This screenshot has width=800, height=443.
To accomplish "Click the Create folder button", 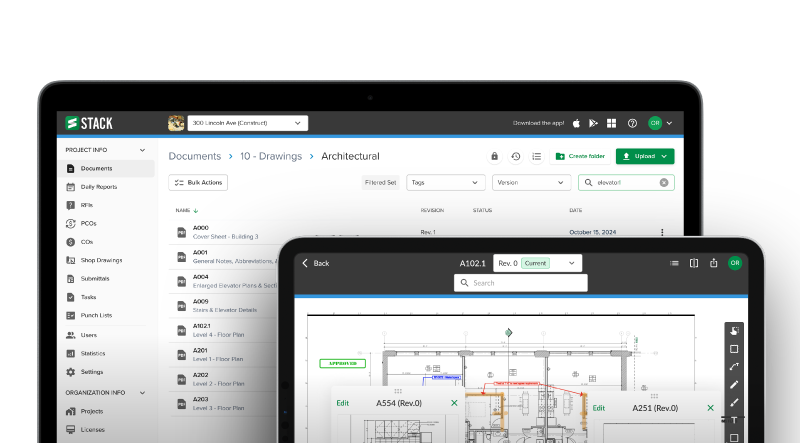I will [580, 156].
